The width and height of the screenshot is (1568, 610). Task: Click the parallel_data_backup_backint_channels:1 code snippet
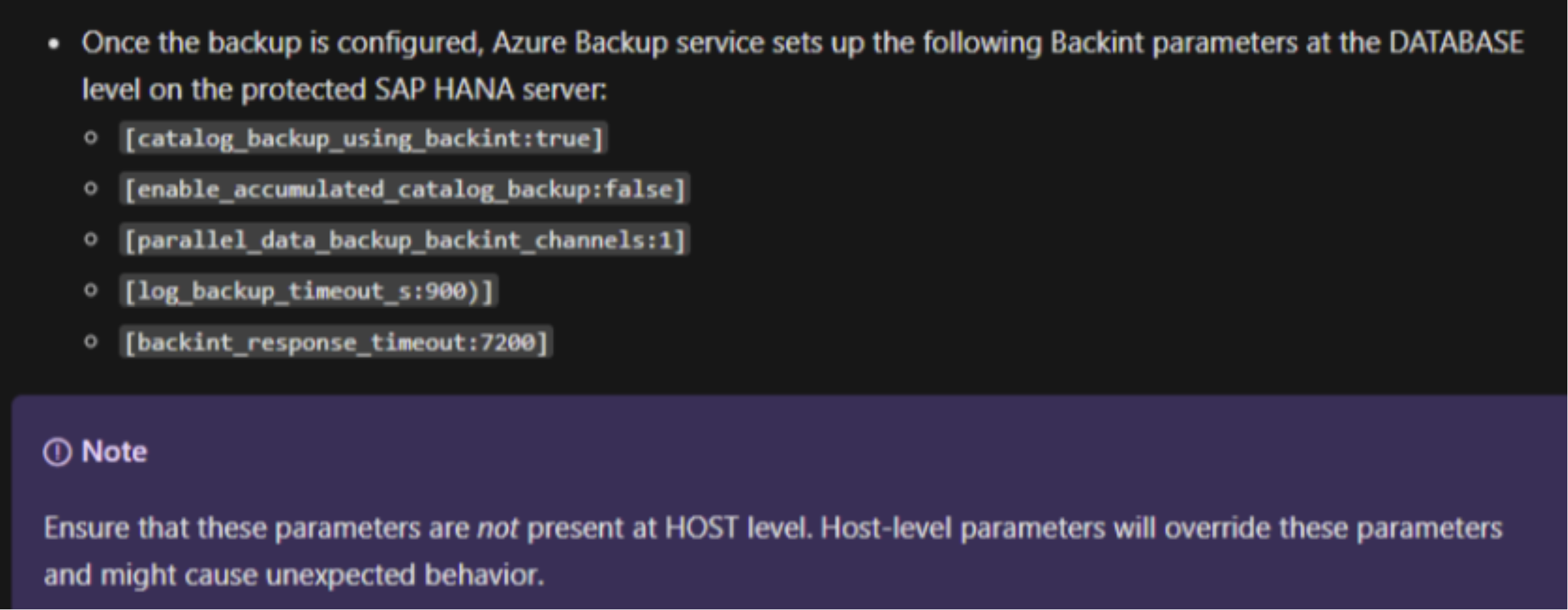click(x=404, y=240)
